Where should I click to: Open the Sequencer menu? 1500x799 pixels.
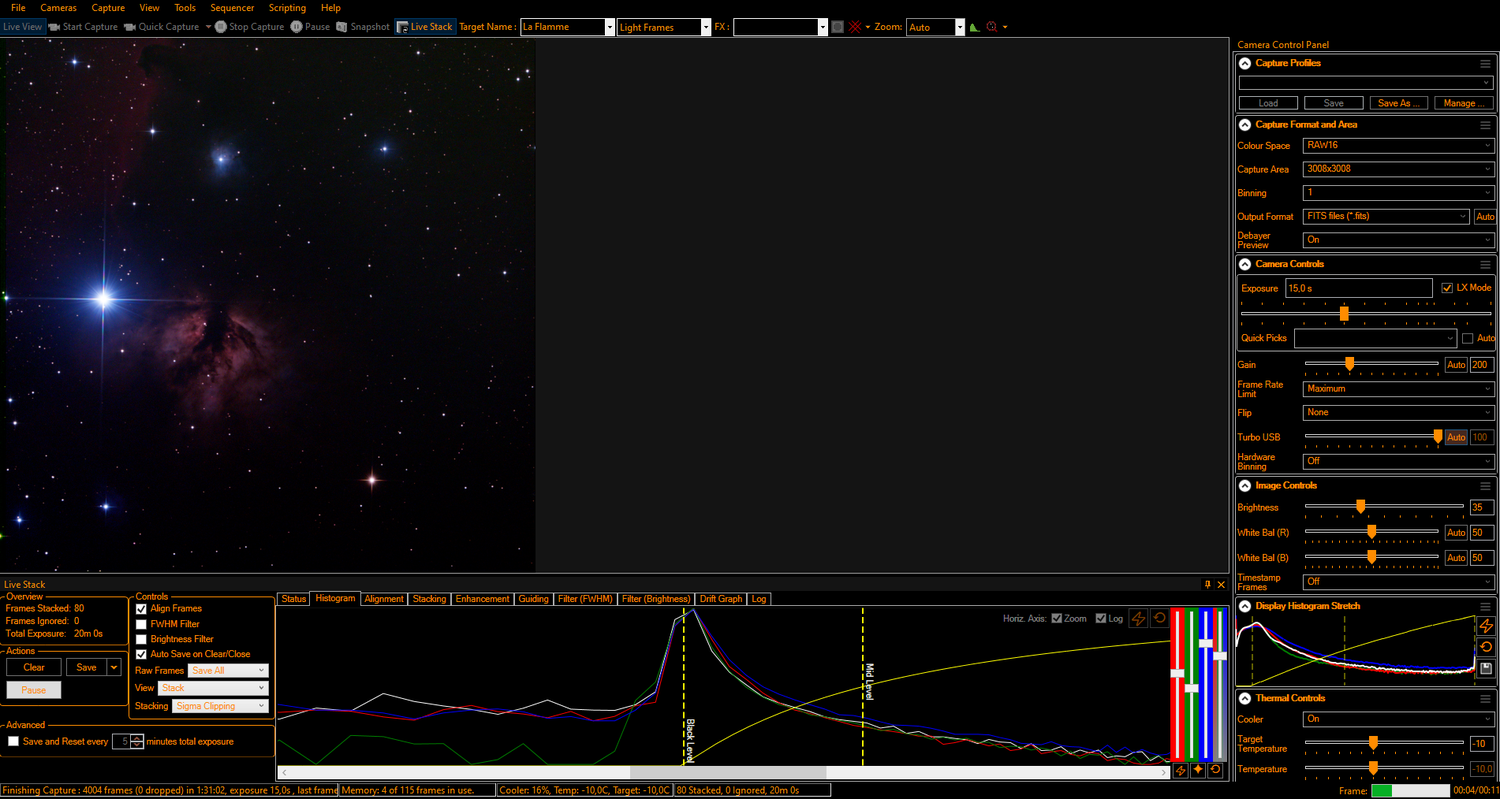click(x=232, y=8)
